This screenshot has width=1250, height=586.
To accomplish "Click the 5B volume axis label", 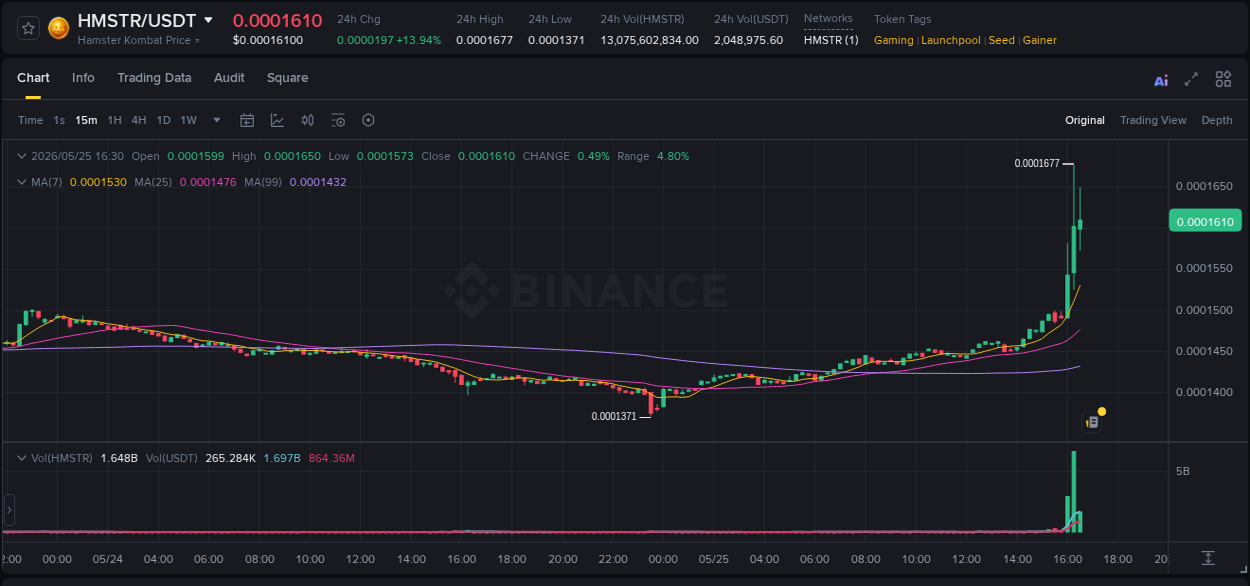I will point(1182,470).
